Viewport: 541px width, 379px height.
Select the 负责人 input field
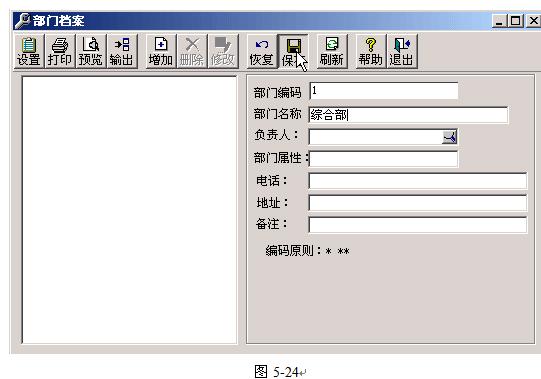point(375,137)
